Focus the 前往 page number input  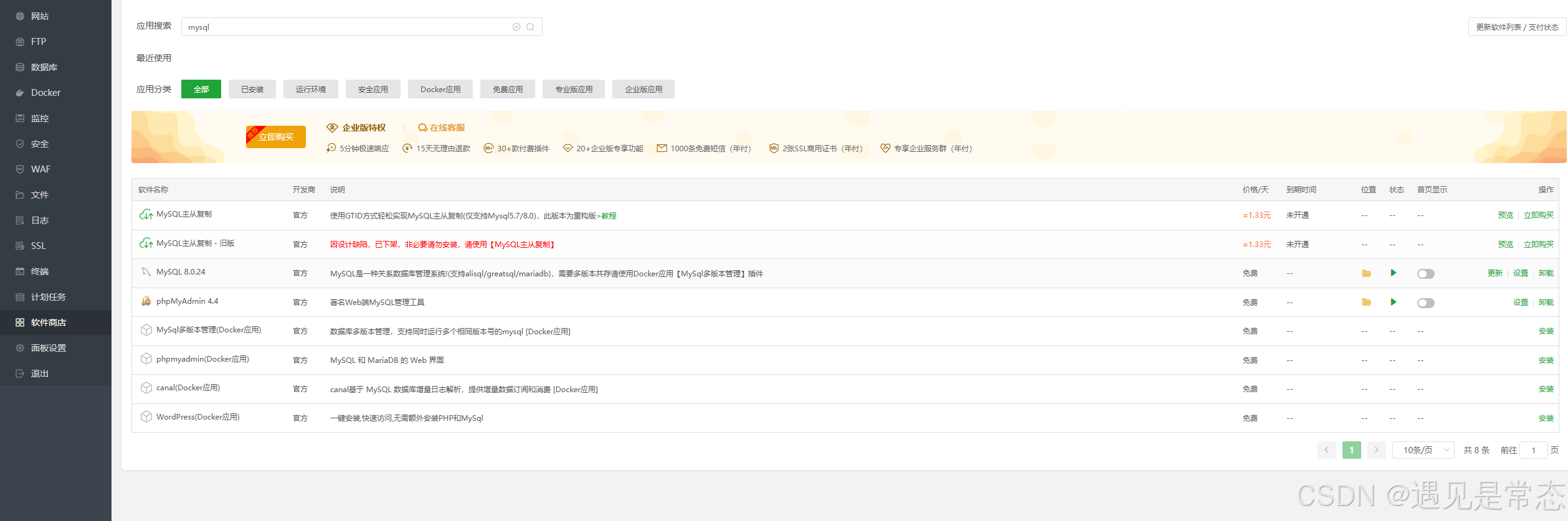pos(1533,450)
